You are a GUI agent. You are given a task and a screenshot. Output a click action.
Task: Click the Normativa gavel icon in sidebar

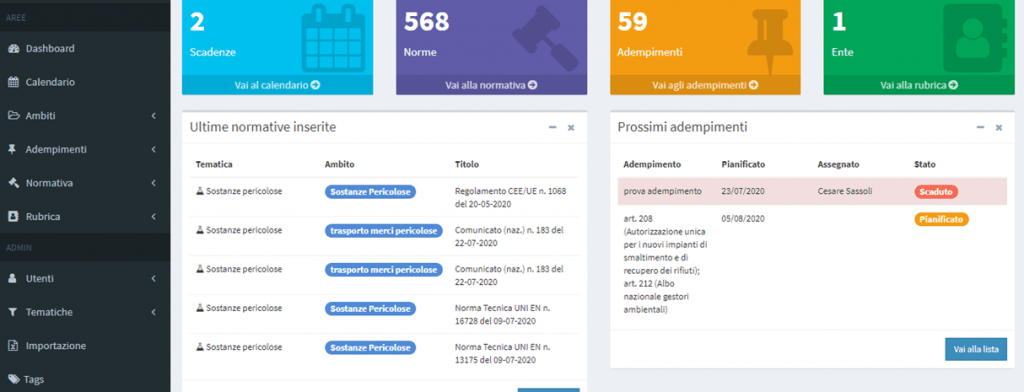pos(13,183)
